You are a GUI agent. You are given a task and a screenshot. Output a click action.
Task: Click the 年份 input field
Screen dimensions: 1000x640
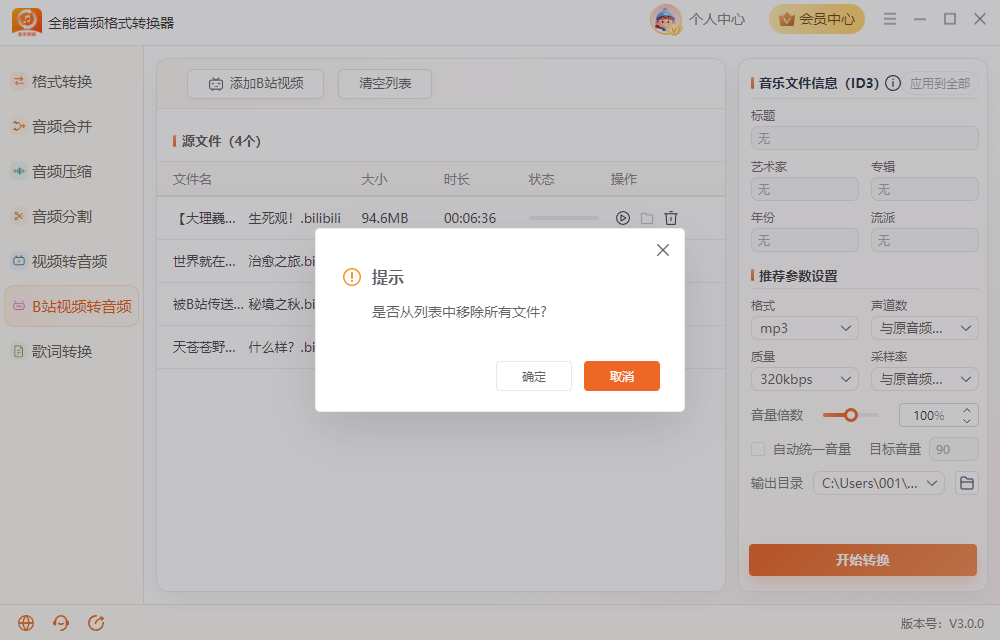pos(805,240)
